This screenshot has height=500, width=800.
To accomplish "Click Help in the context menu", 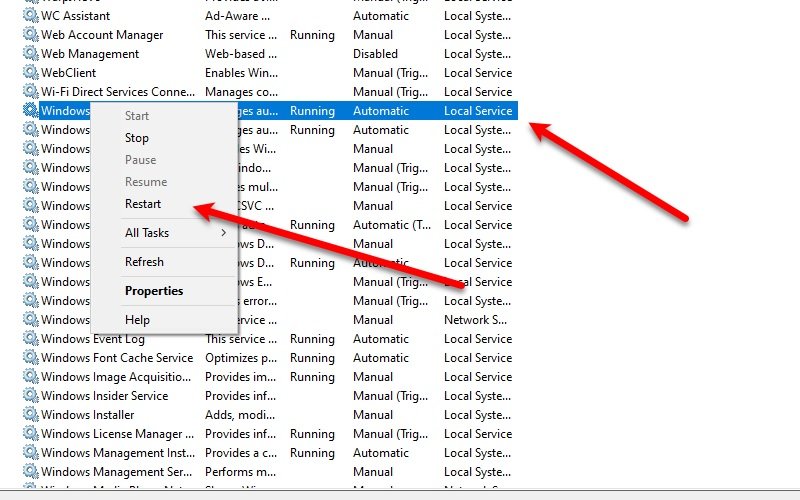I will click(x=137, y=320).
